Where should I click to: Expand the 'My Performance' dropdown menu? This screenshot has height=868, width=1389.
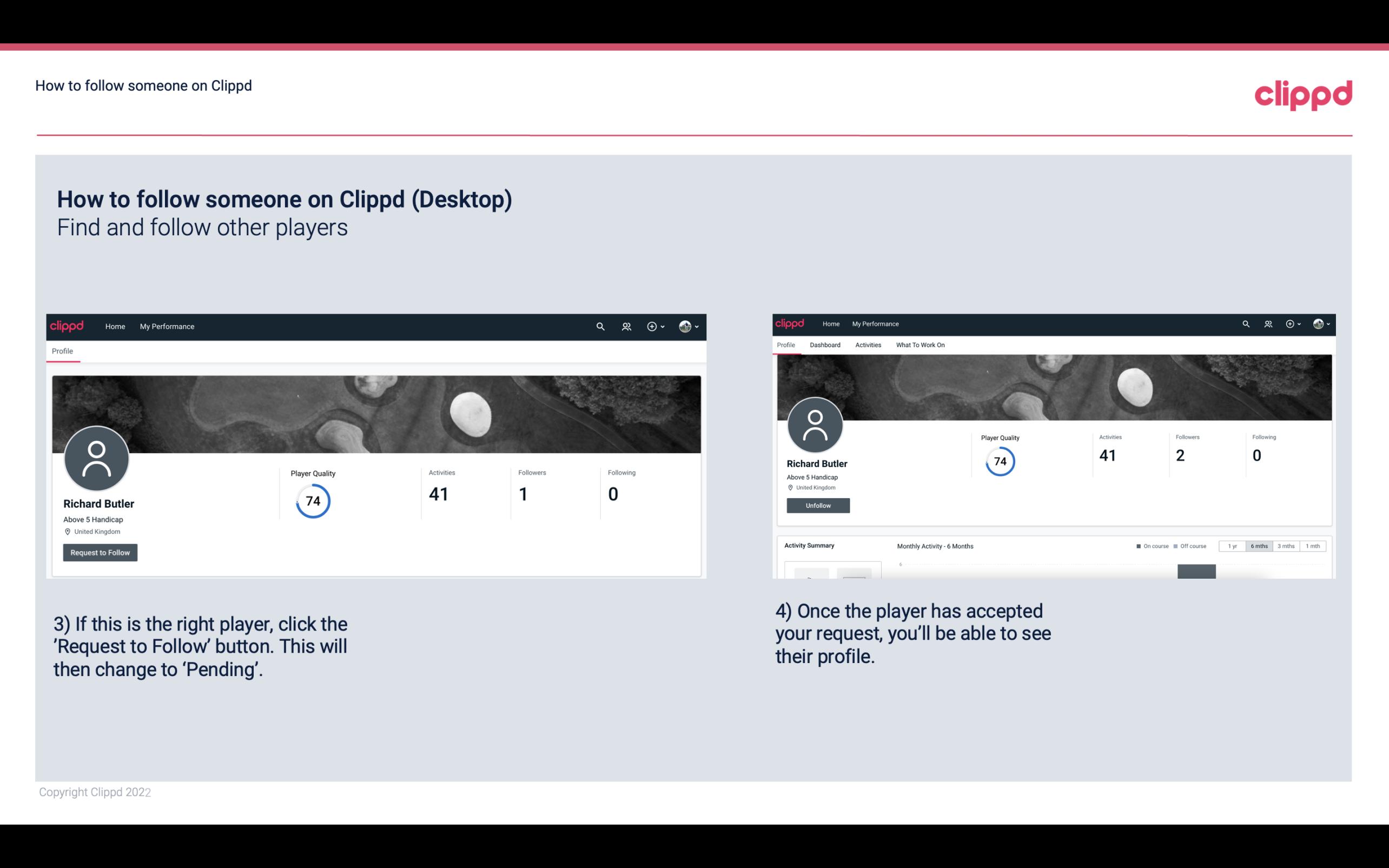click(x=166, y=326)
